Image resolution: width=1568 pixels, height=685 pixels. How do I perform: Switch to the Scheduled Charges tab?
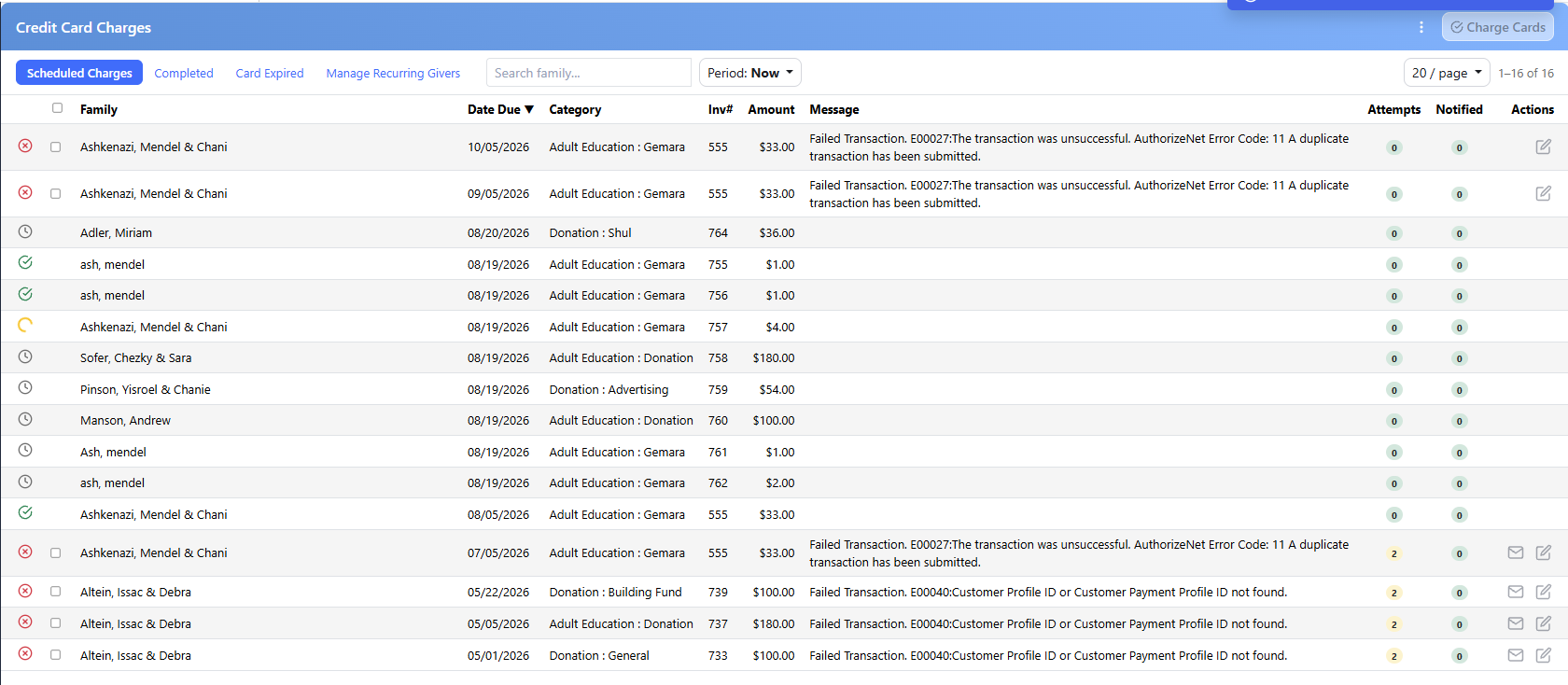point(79,73)
